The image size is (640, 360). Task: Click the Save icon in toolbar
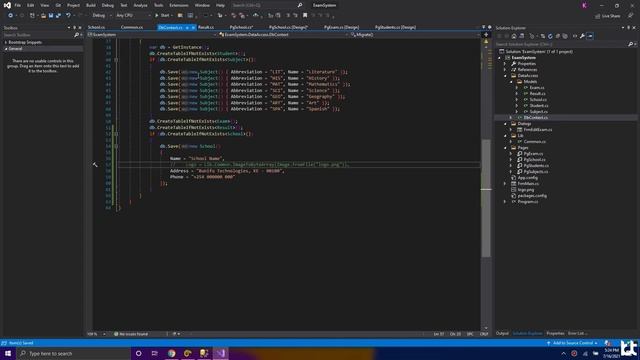tap(51, 16)
